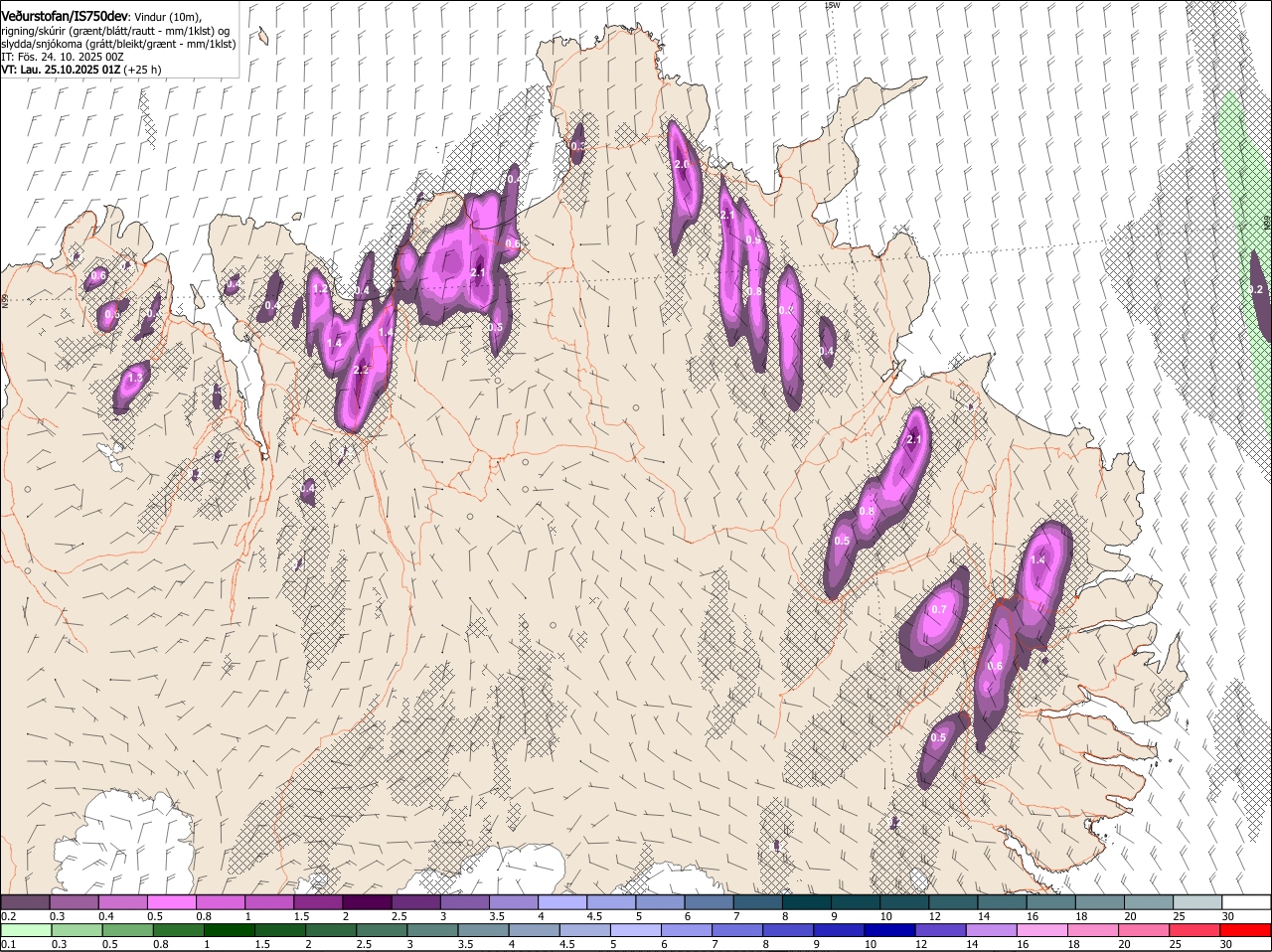The width and height of the screenshot is (1272, 952).
Task: Click the 0.7 precipitation value on the map
Action: tap(939, 609)
